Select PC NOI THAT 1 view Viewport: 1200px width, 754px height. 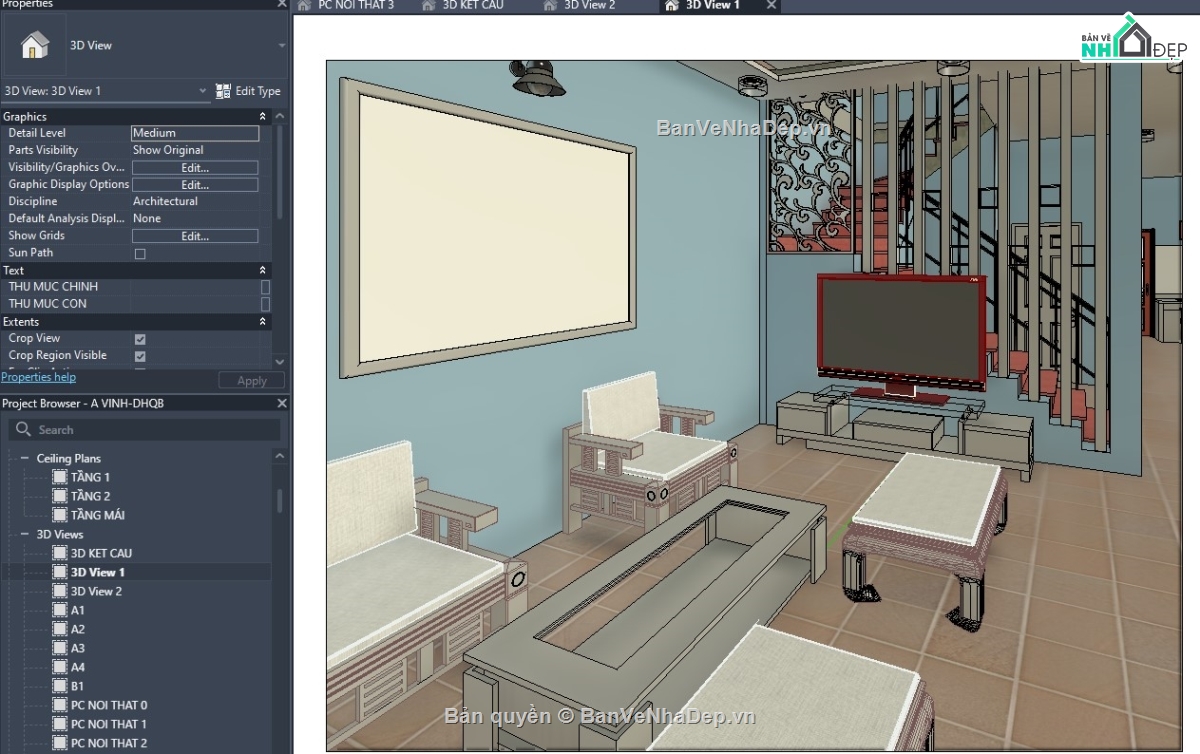pos(109,724)
